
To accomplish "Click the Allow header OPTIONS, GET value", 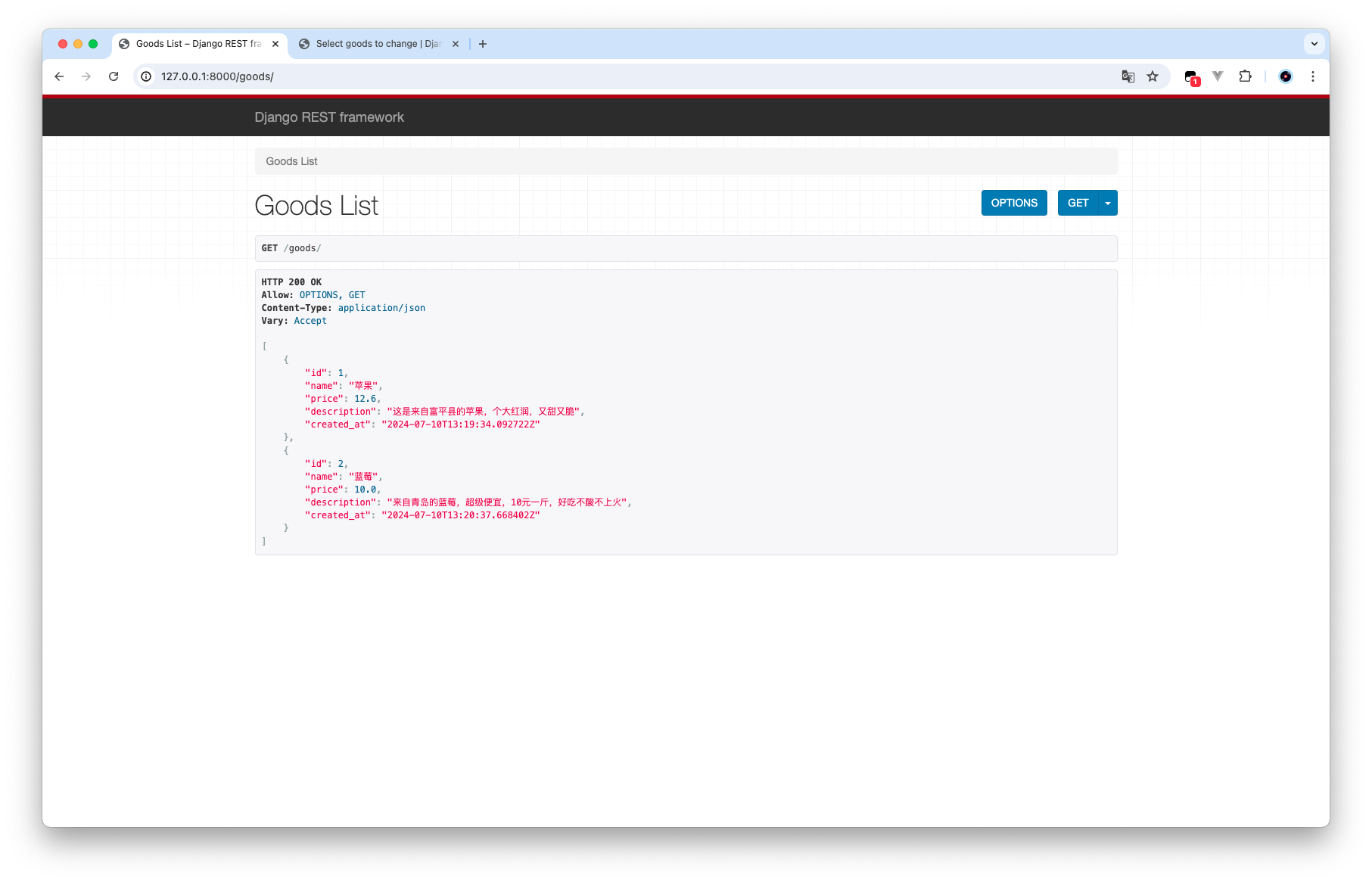I will [332, 295].
